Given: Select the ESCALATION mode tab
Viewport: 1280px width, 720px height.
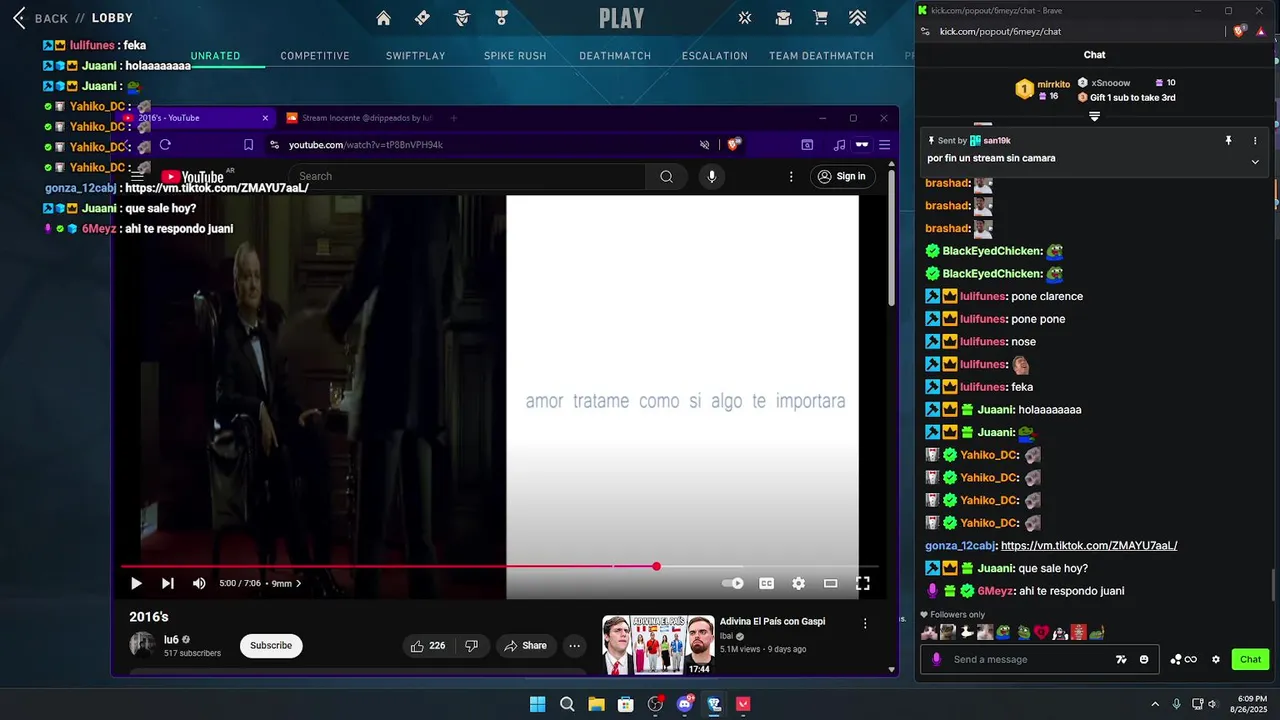Looking at the screenshot, I should point(715,56).
